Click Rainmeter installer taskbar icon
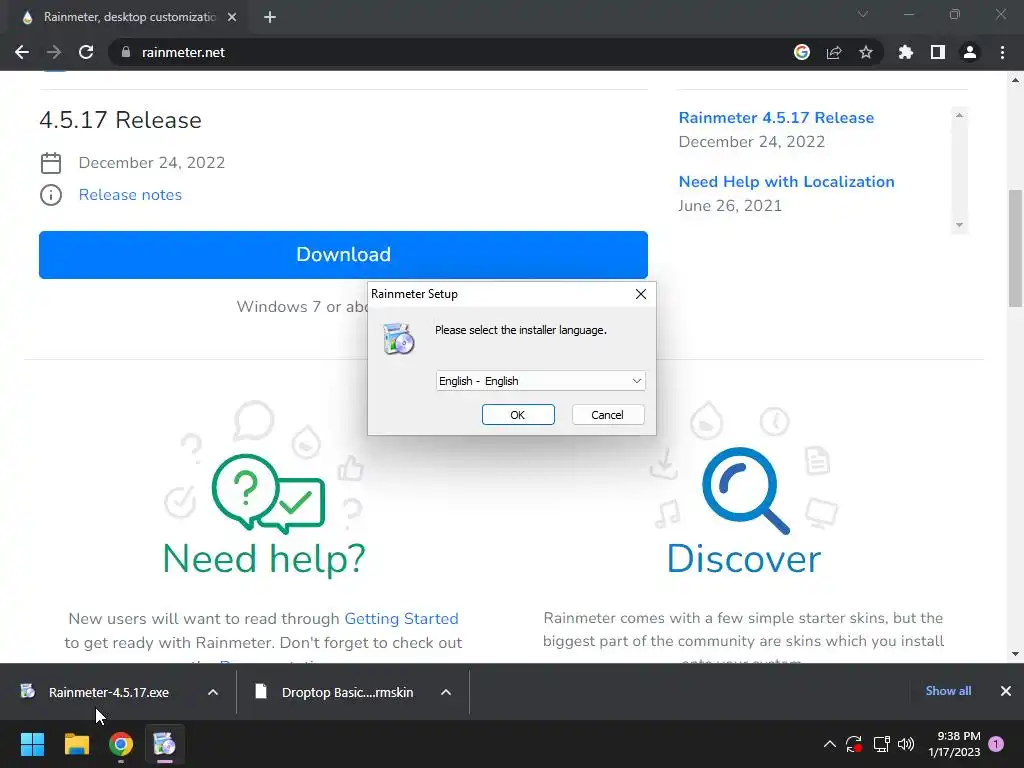 tap(165, 744)
